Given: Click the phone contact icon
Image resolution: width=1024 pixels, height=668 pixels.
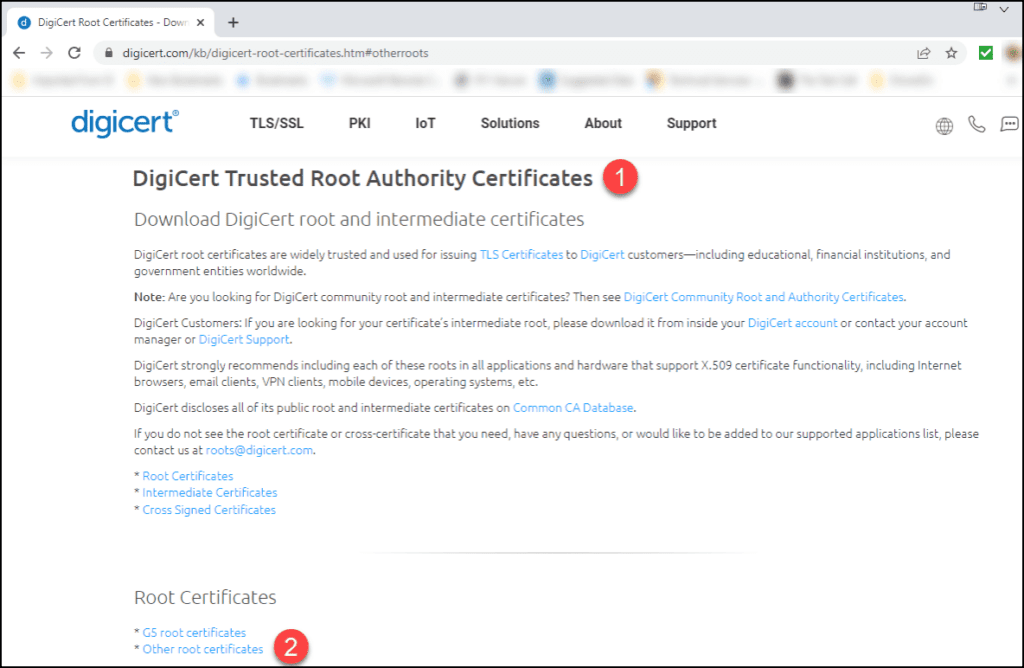Looking at the screenshot, I should tap(976, 124).
